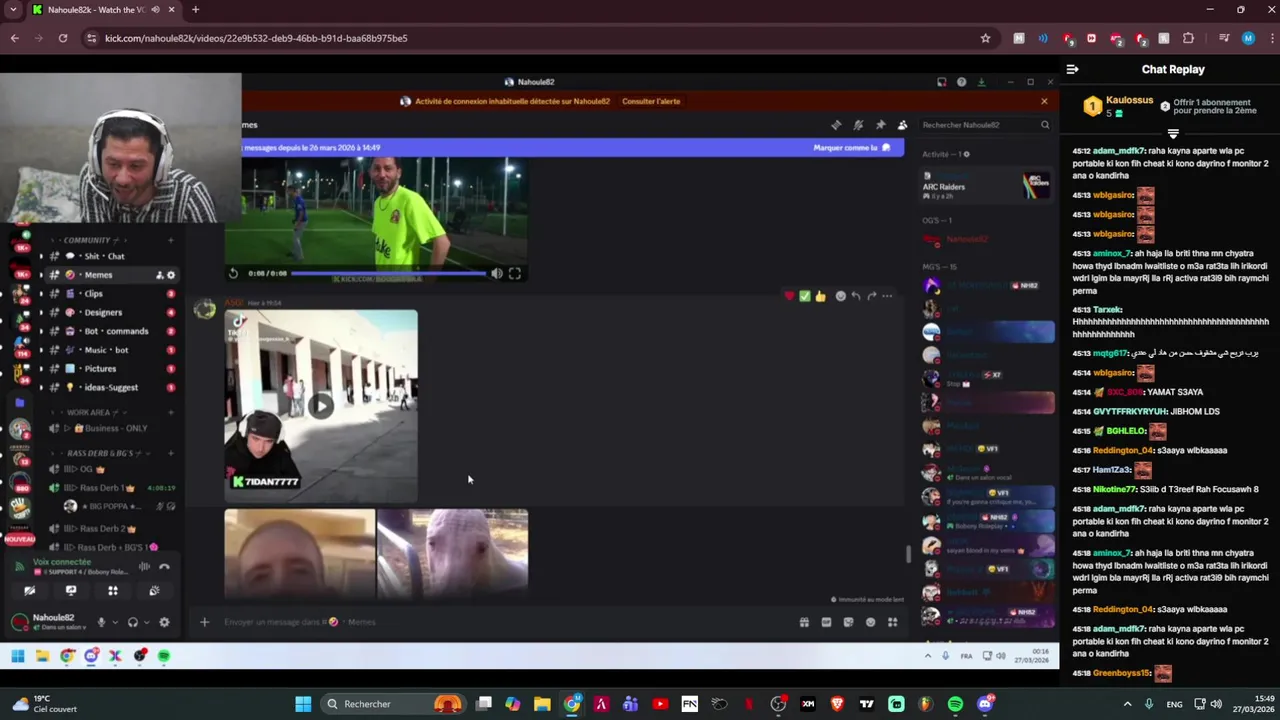Click Marquer comme lu button
The height and width of the screenshot is (720, 1280).
852,148
